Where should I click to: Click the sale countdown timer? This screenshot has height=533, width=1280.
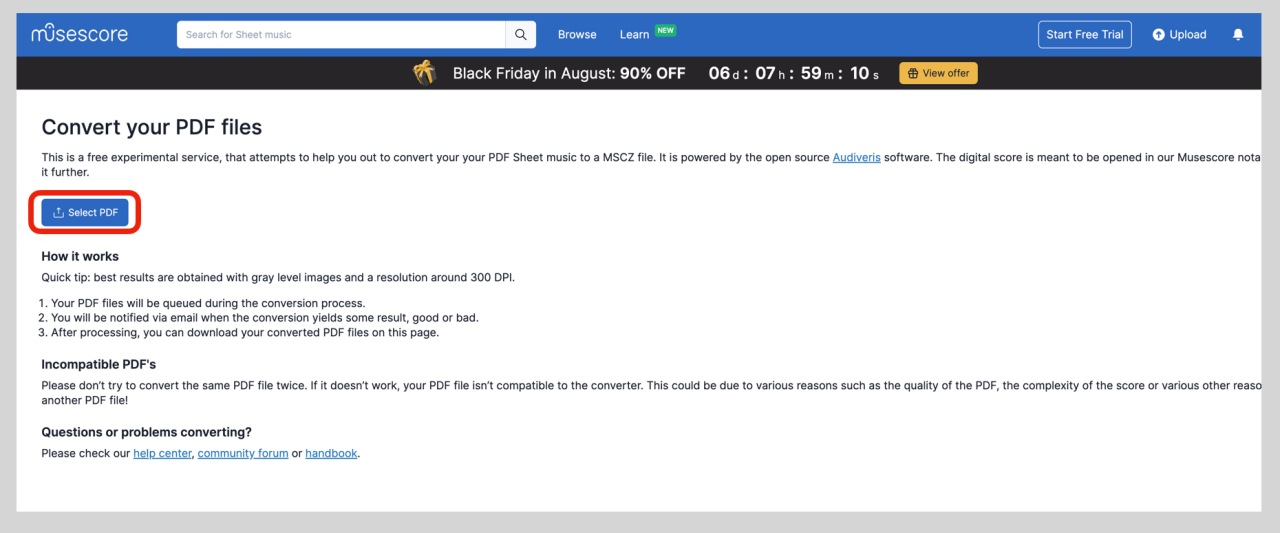pos(793,73)
